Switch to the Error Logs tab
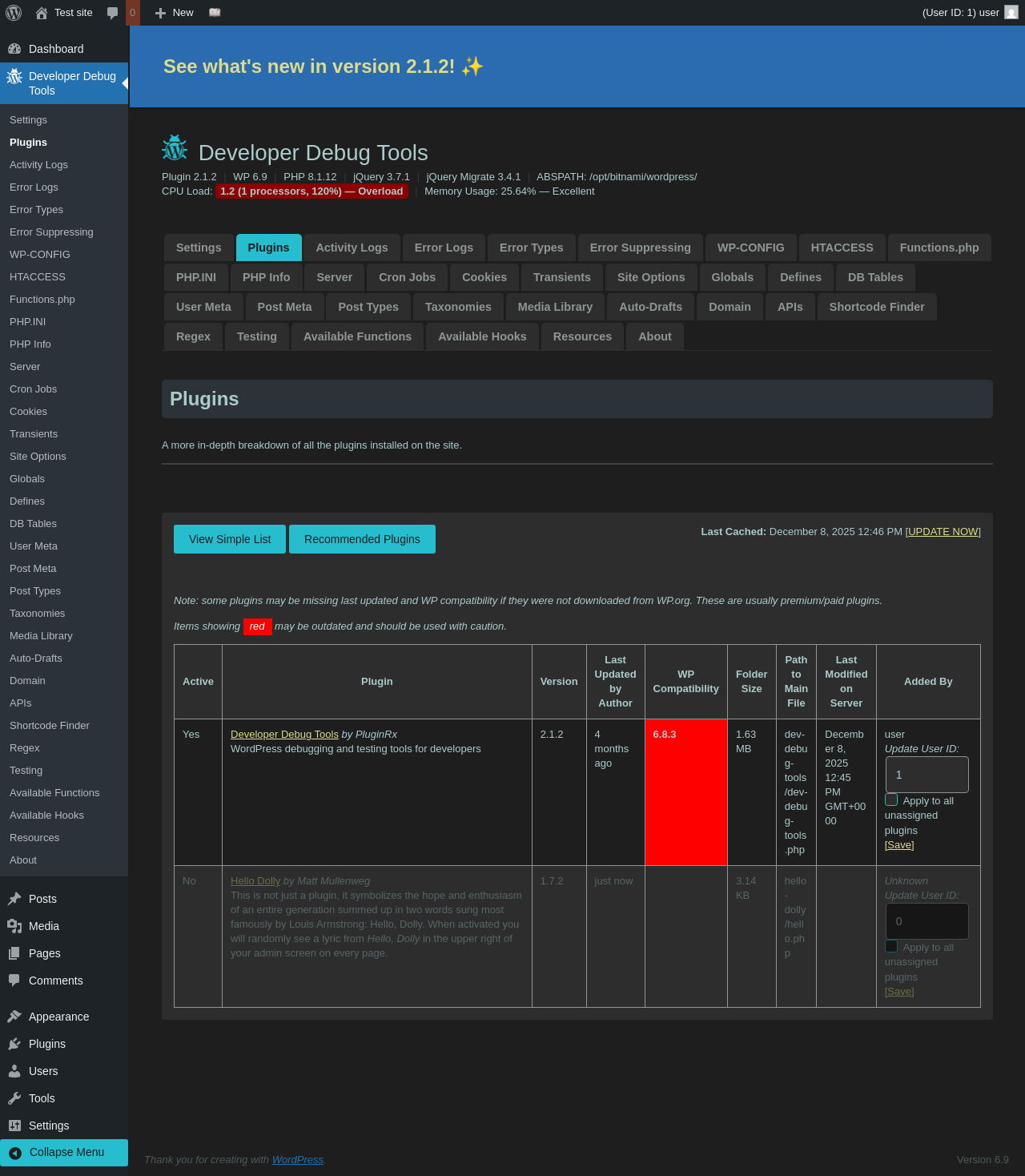Viewport: 1025px width, 1176px height. (x=444, y=248)
